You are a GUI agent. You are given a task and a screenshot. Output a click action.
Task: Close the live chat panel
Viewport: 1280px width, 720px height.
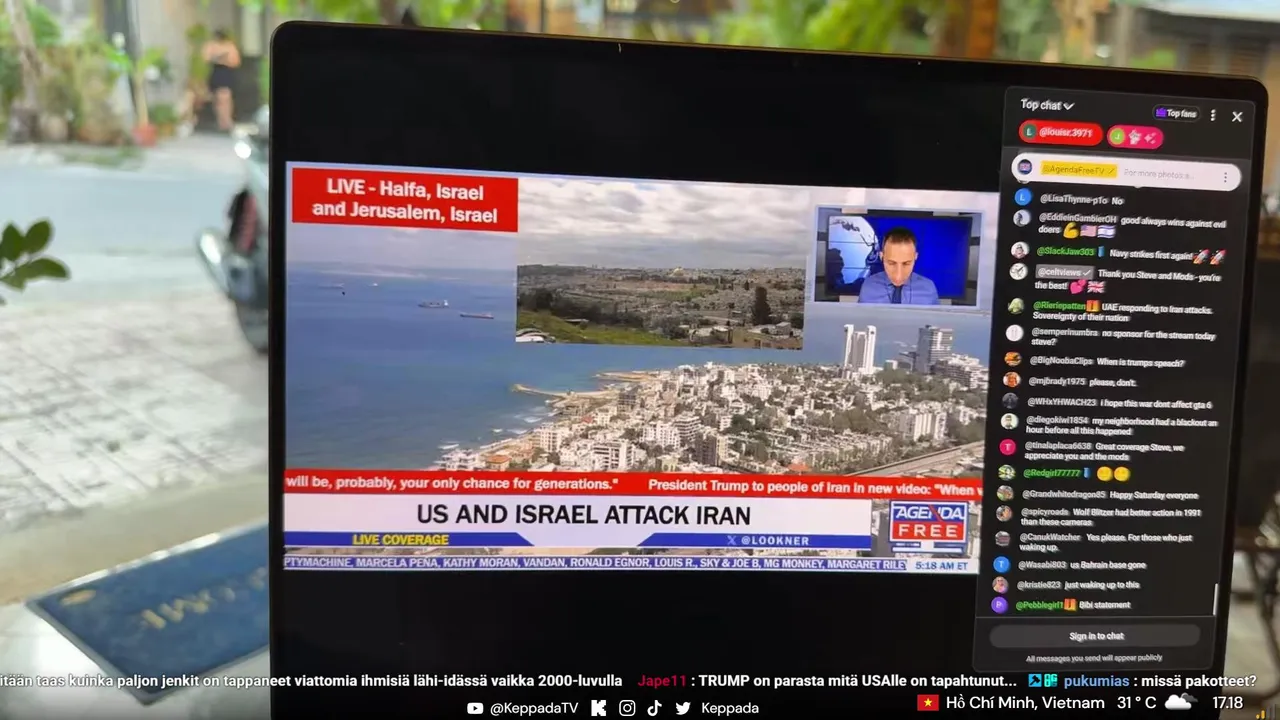point(1237,117)
